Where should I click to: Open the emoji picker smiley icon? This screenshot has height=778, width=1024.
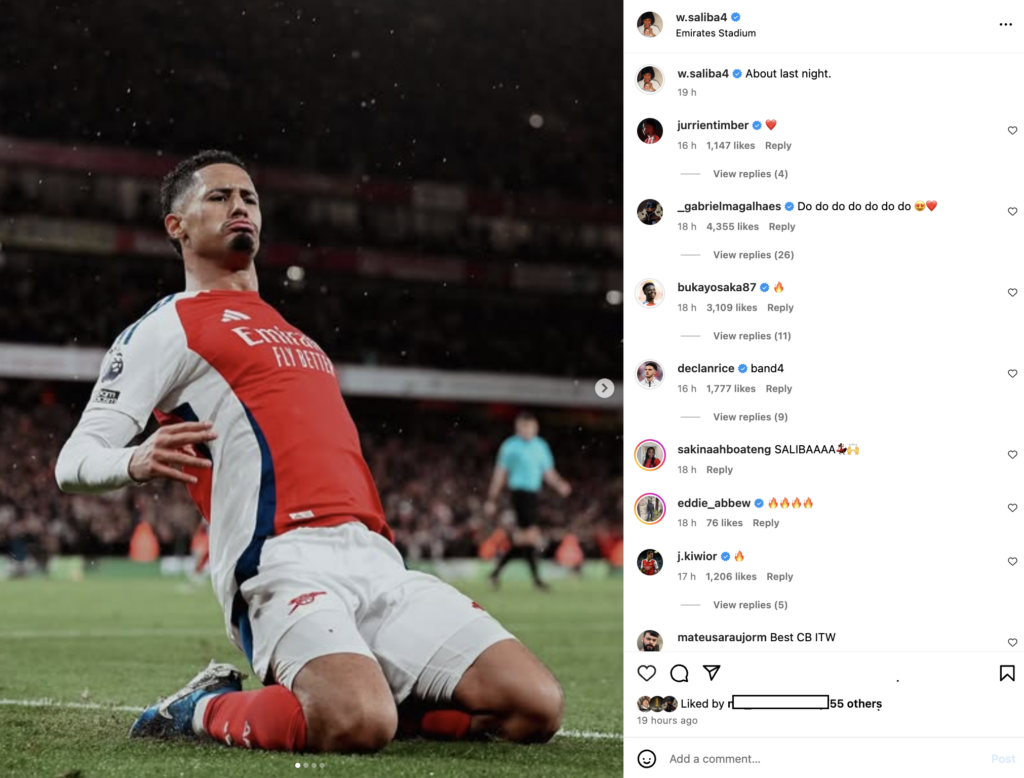[647, 759]
